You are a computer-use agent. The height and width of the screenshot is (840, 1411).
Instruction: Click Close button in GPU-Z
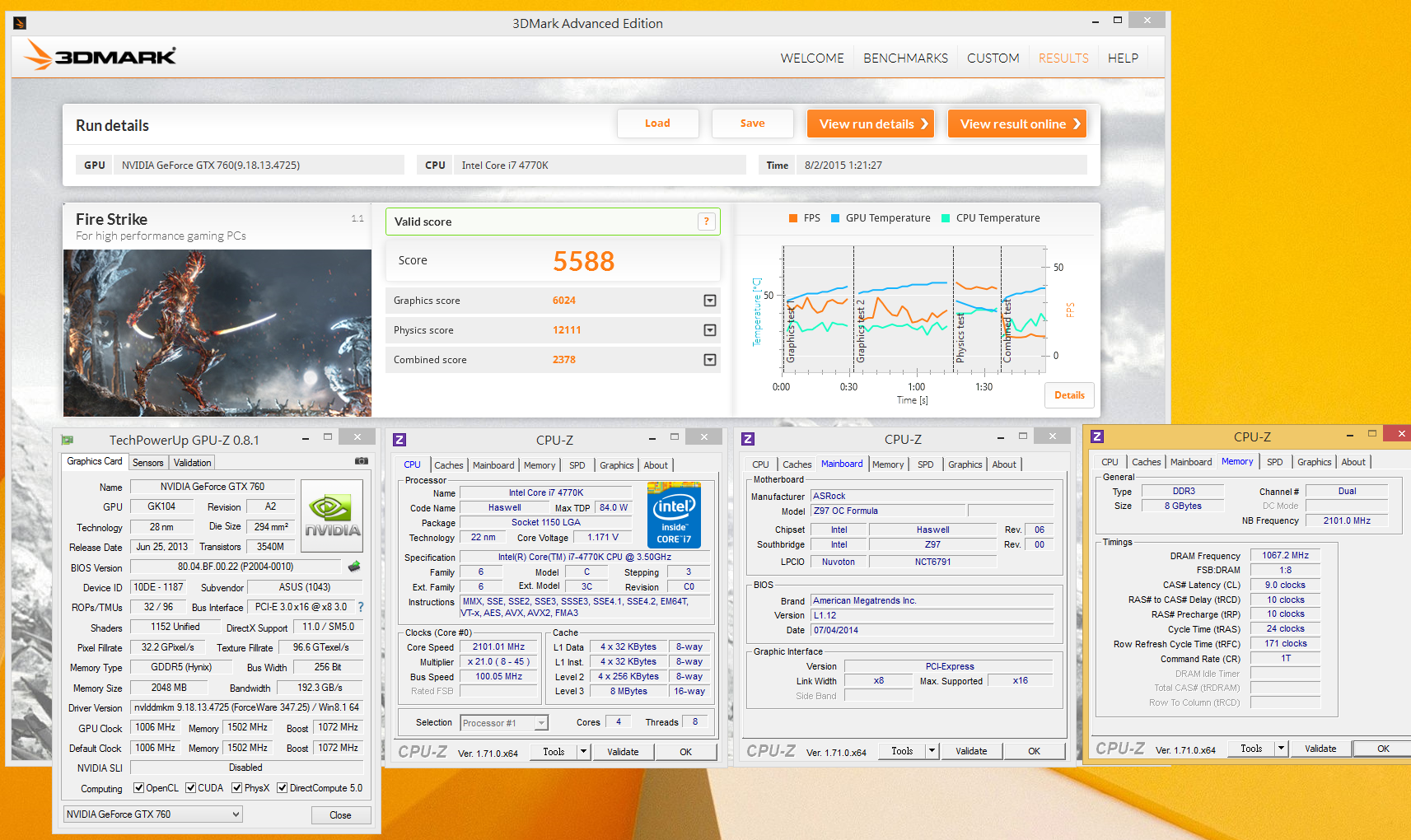[x=340, y=815]
